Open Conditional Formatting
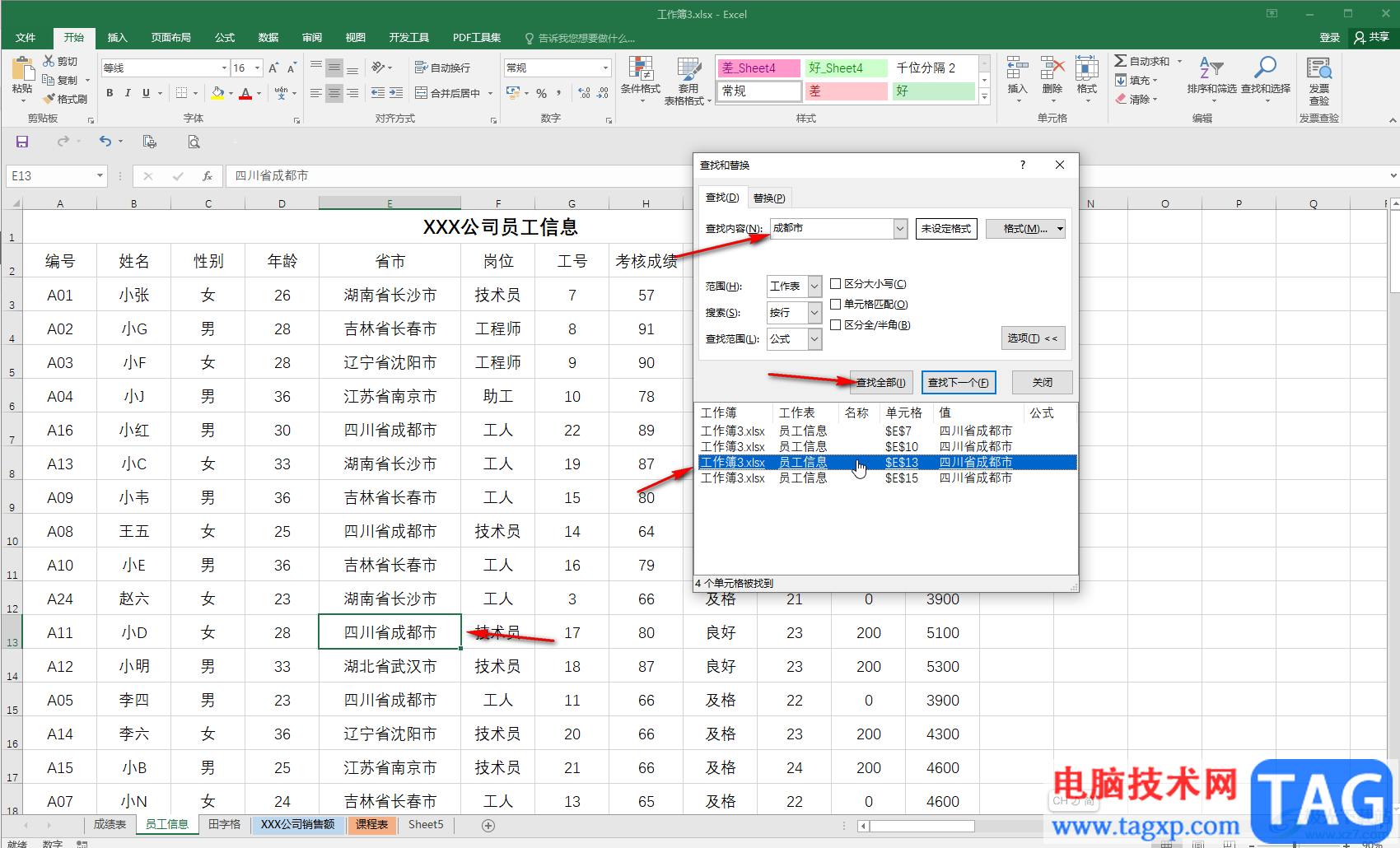This screenshot has width=1400, height=848. click(x=641, y=80)
